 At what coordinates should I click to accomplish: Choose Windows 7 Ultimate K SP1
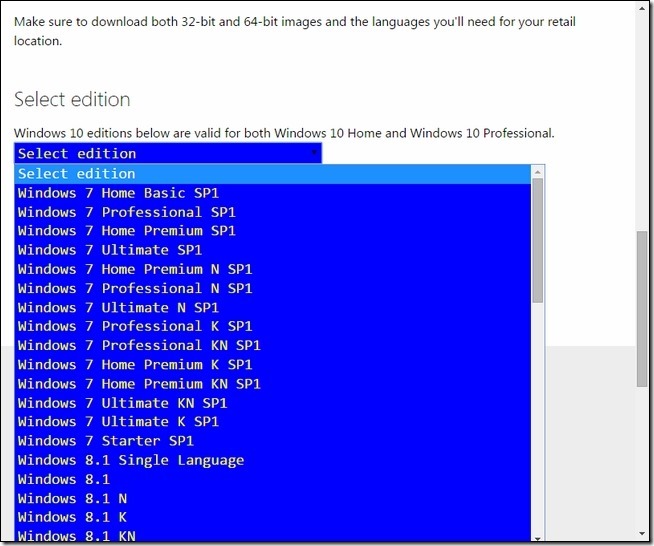coord(273,422)
